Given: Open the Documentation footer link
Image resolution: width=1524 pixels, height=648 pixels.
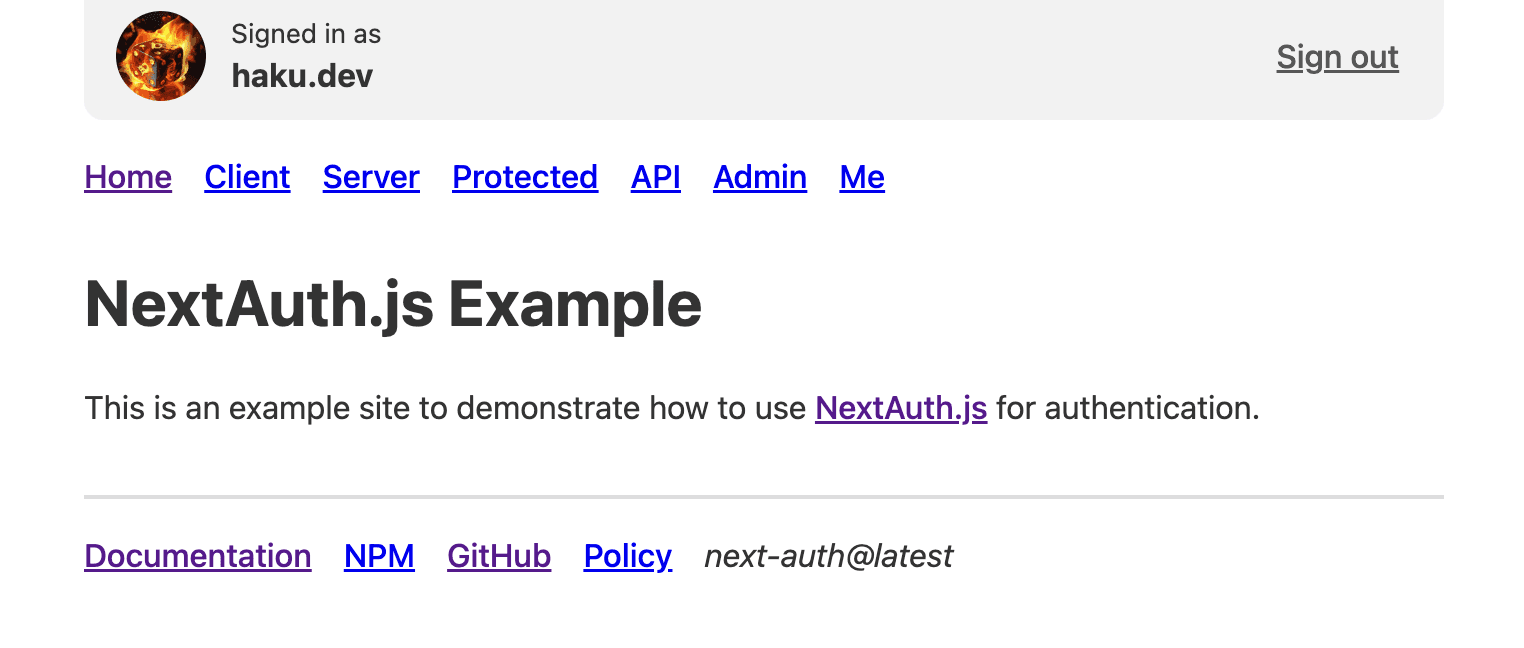Looking at the screenshot, I should coord(198,556).
